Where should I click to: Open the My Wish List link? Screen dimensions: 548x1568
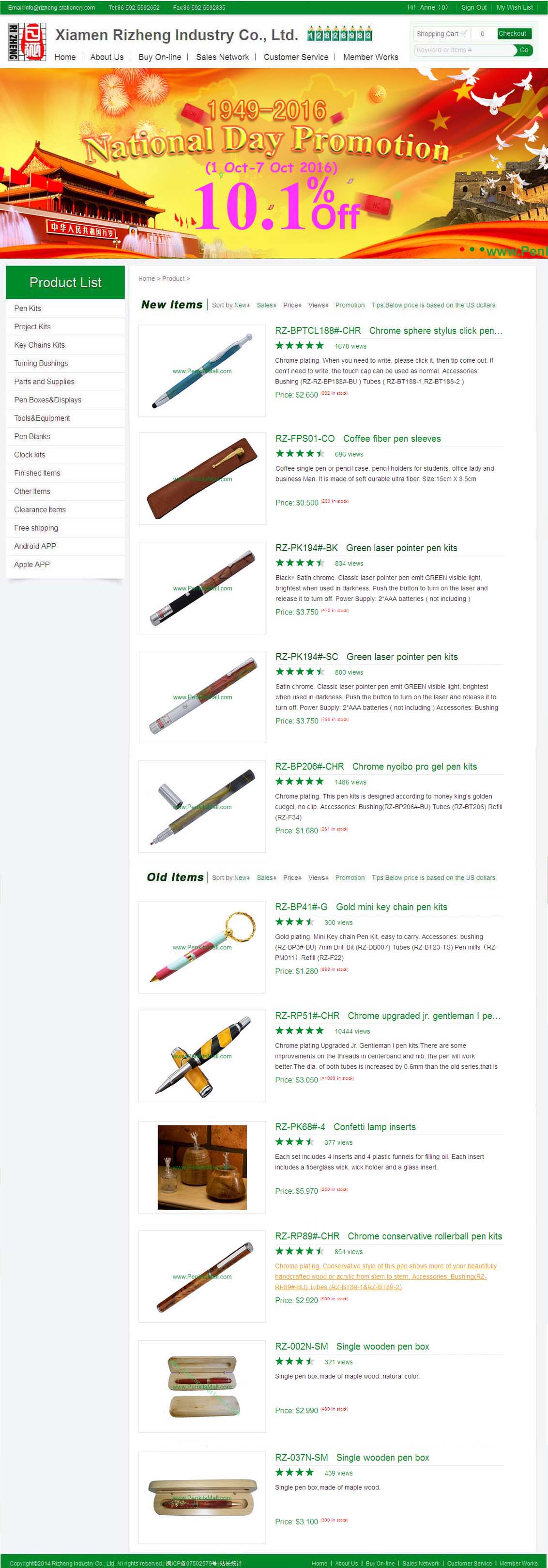pyautogui.click(x=515, y=7)
